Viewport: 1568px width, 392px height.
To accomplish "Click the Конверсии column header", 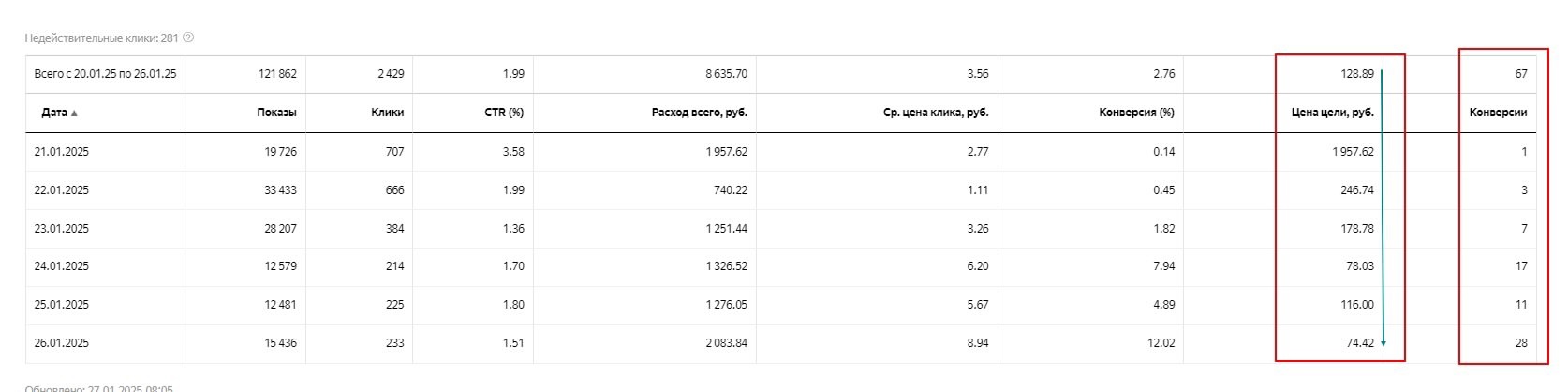I will [x=1498, y=113].
